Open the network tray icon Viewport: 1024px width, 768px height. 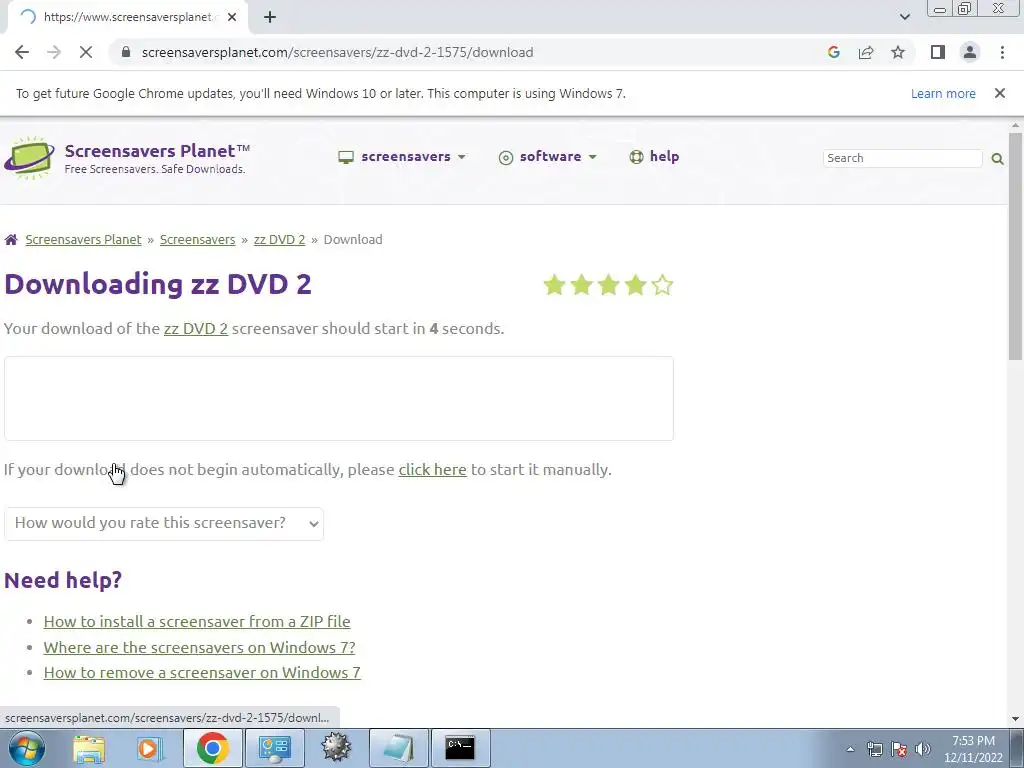pyautogui.click(x=874, y=749)
